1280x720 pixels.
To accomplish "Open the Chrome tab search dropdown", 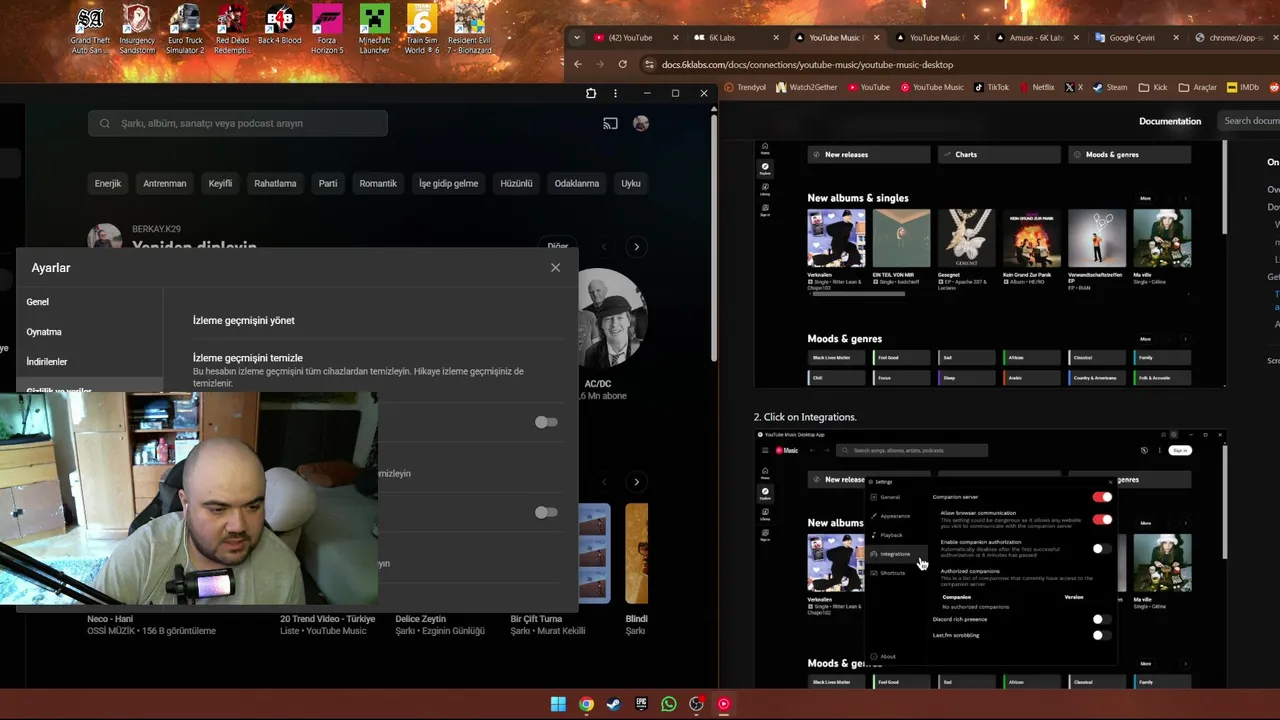I will [576, 37].
